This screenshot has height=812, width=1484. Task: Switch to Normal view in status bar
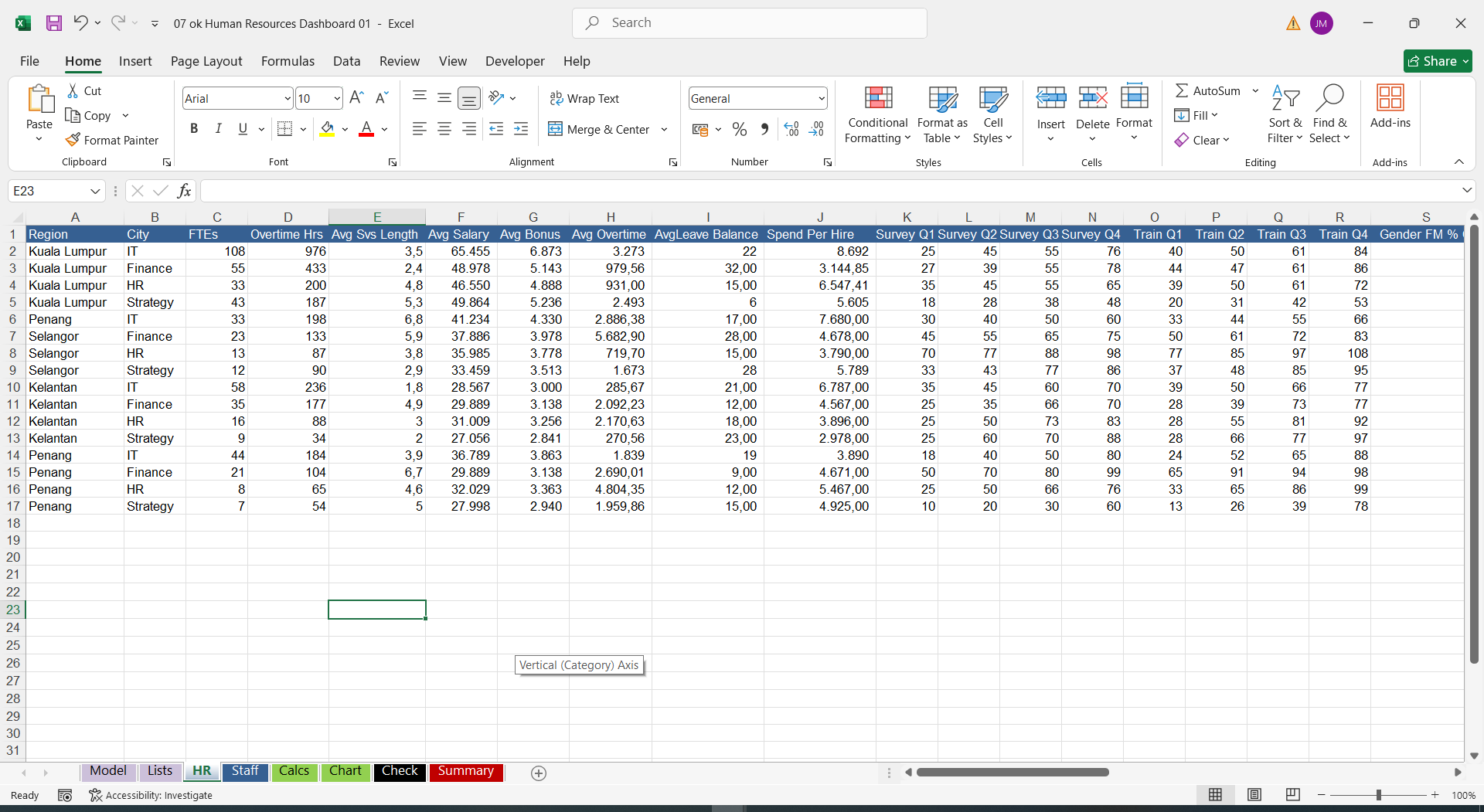[x=1216, y=795]
